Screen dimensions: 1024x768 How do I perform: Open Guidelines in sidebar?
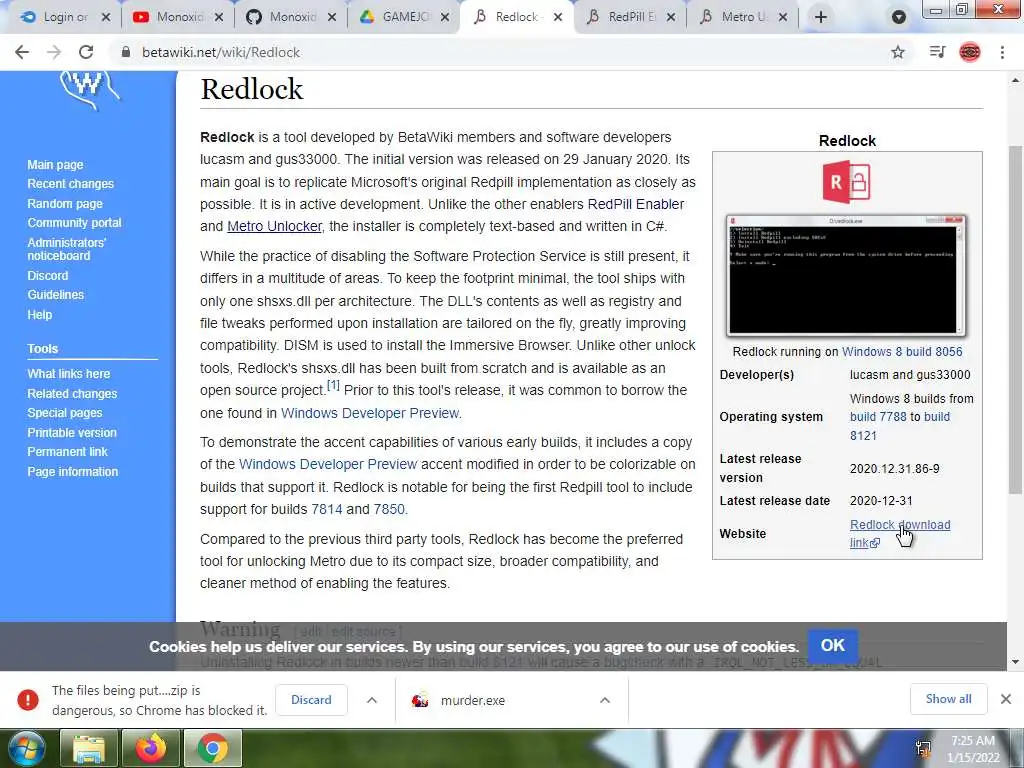point(56,295)
